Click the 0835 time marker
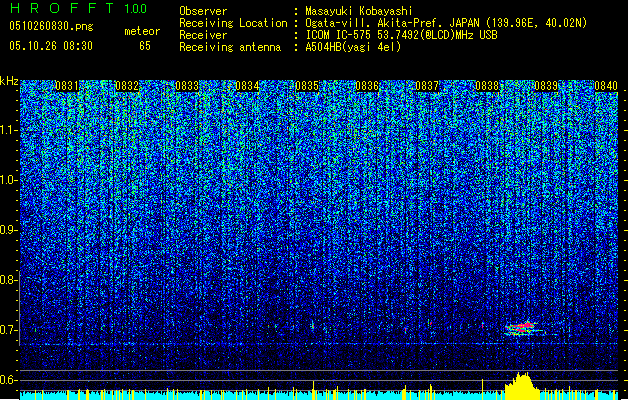Screen dimensions: 629x400 pyautogui.click(x=307, y=86)
